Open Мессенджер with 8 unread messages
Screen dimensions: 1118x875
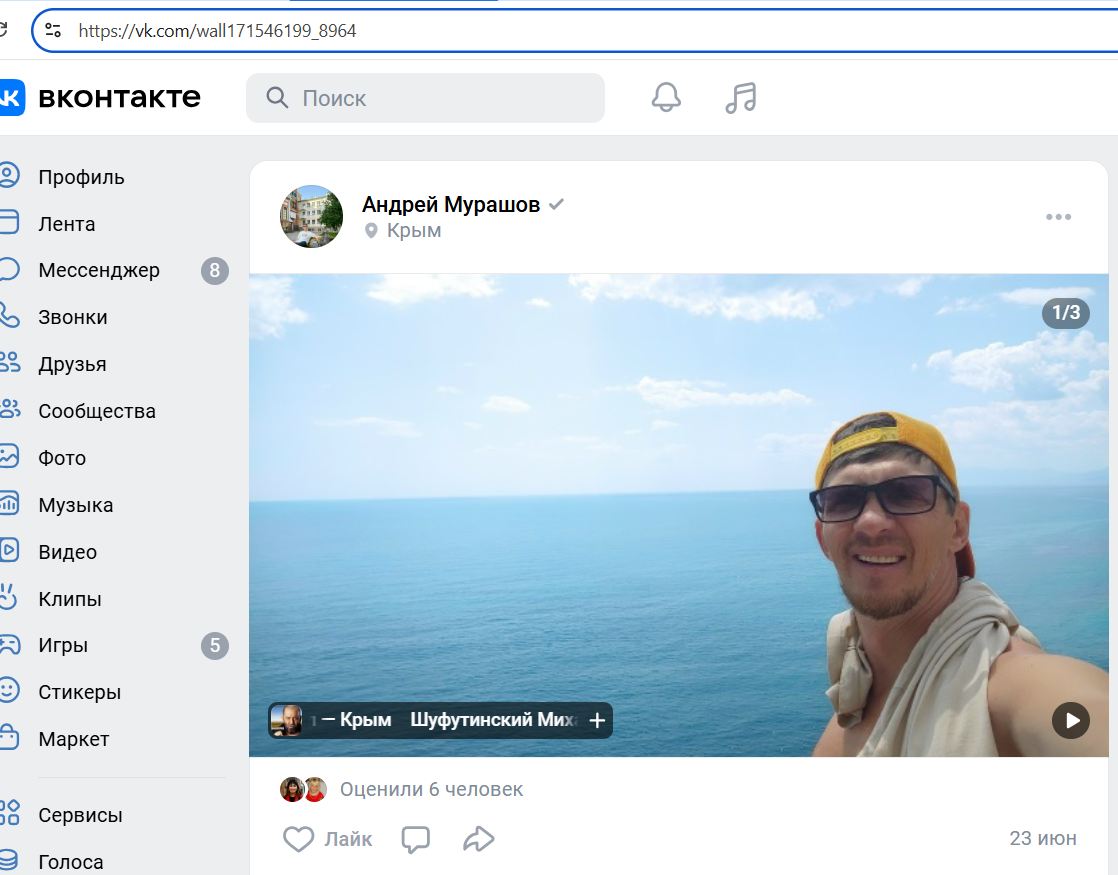pyautogui.click(x=98, y=270)
